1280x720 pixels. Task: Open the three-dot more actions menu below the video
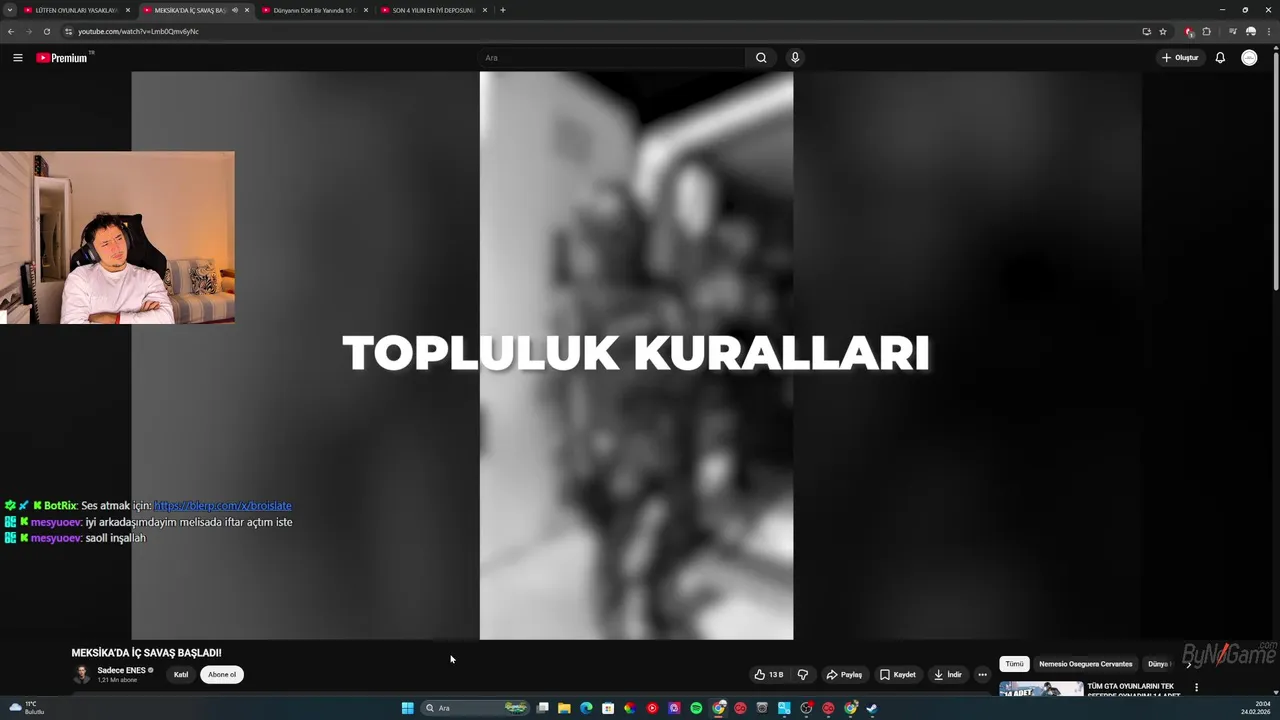click(x=982, y=675)
